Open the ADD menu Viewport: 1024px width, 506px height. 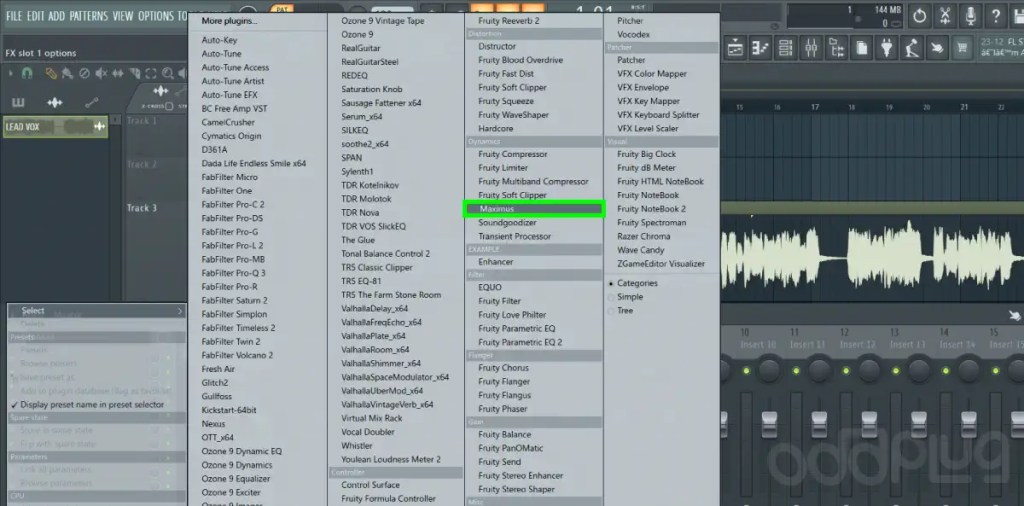click(57, 16)
